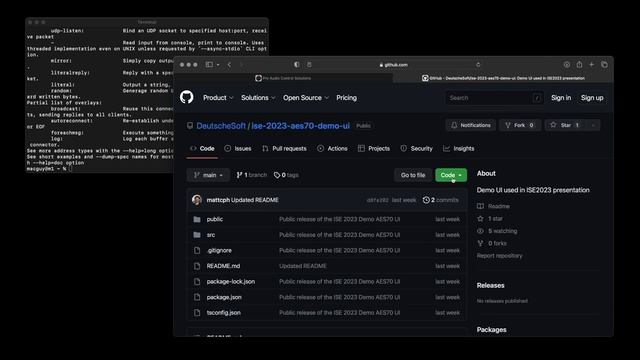
Task: Switch to Pro Audio Control Solutions tab
Action: coord(283,78)
